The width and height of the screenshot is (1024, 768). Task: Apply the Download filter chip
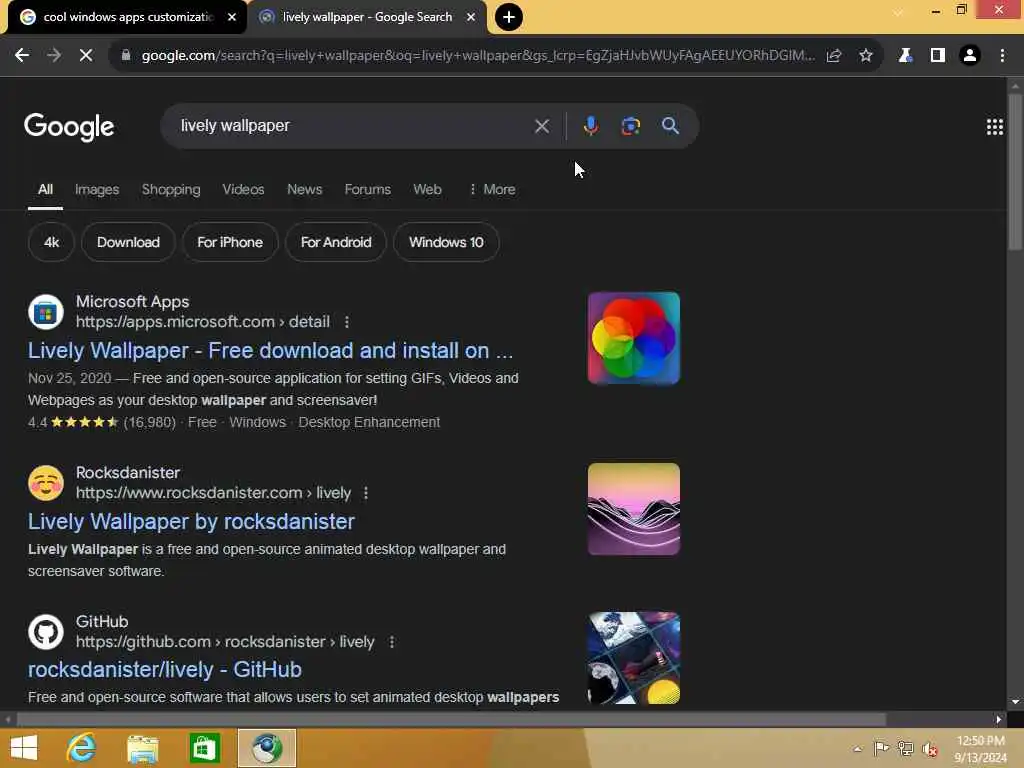click(x=128, y=242)
